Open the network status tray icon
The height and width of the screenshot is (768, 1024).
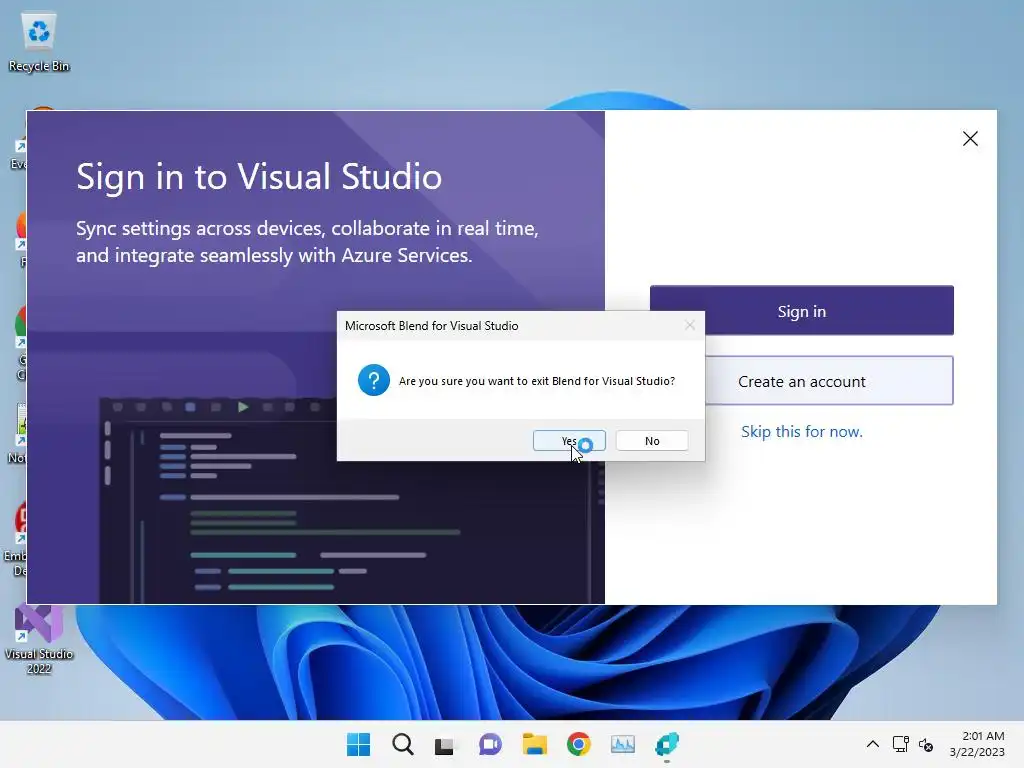click(901, 744)
